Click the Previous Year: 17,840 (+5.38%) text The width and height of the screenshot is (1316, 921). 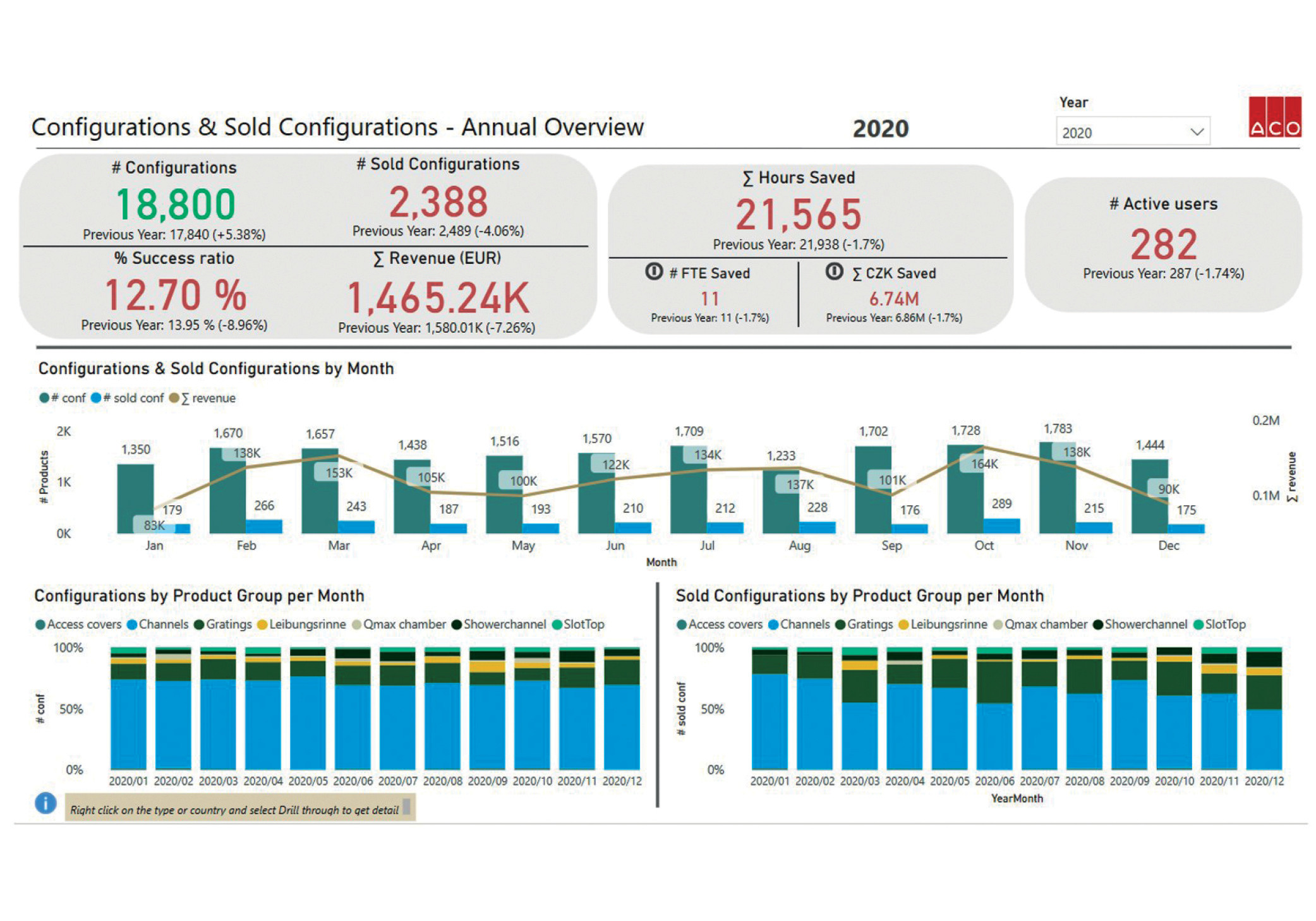[174, 234]
